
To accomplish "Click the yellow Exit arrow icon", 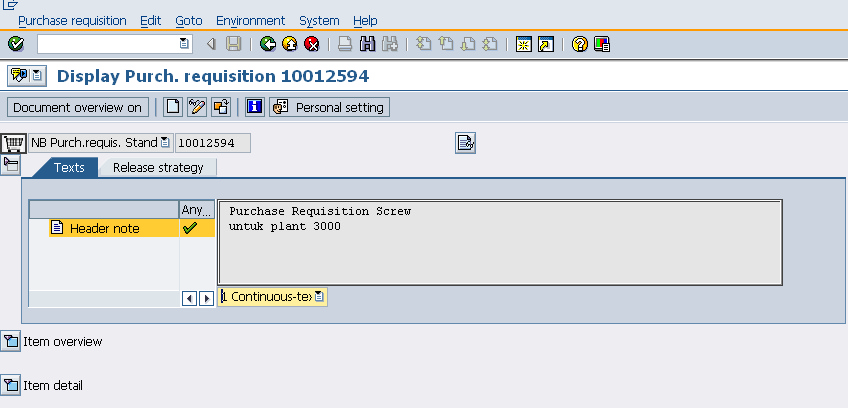I will tap(289, 44).
